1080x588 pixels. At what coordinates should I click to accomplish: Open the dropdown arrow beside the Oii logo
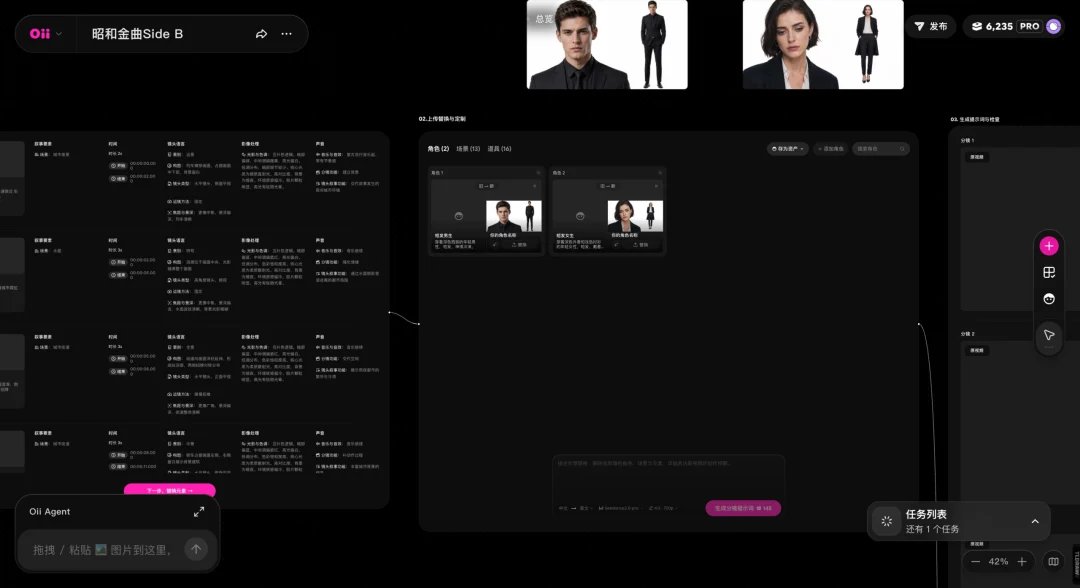[x=59, y=34]
